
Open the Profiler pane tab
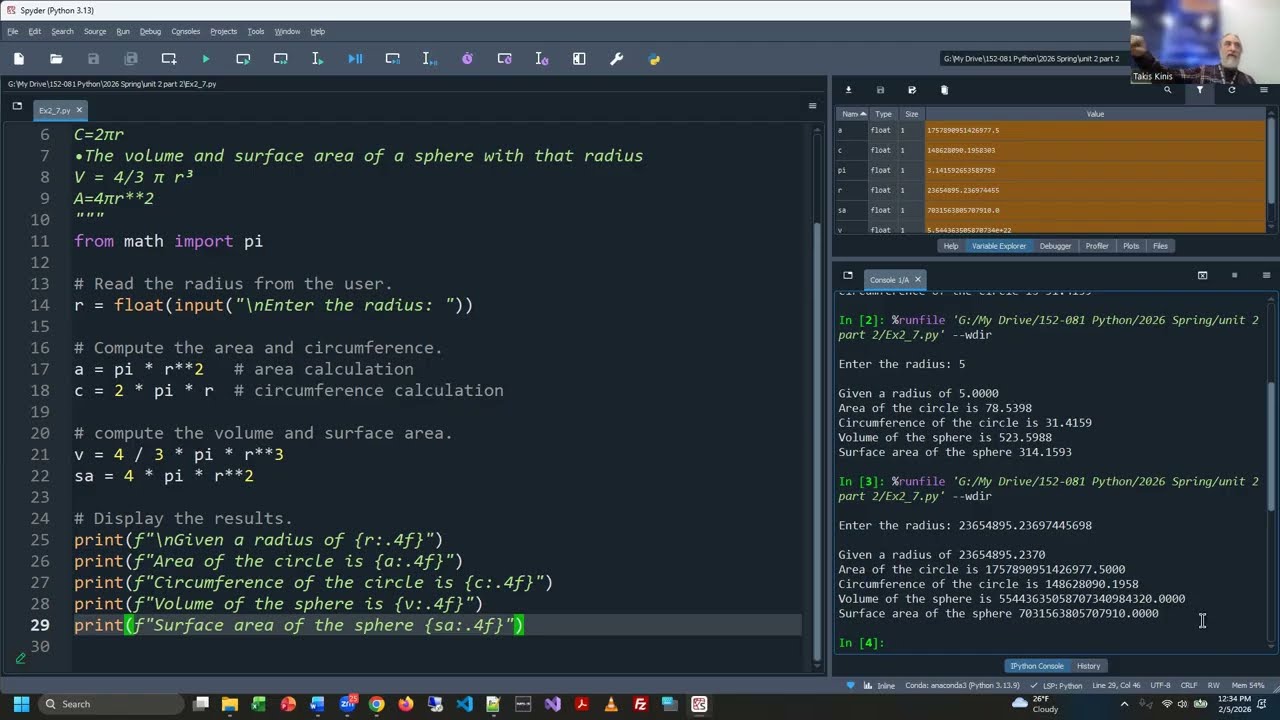pos(1097,246)
